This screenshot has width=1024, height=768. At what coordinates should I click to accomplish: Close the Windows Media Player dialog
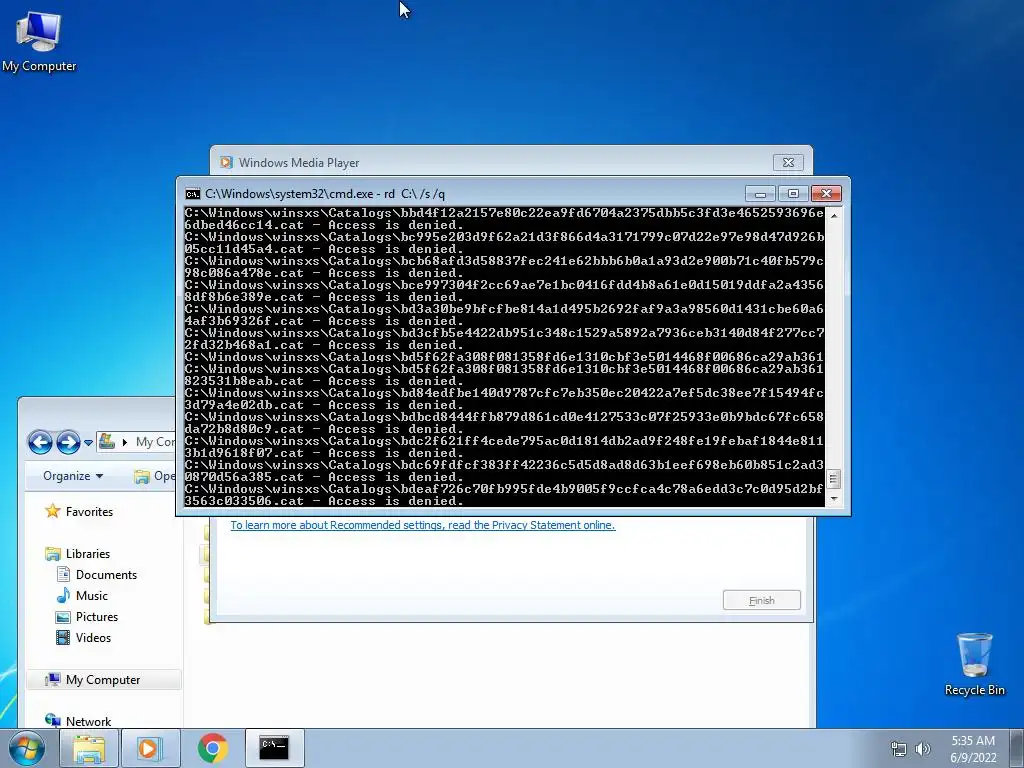[x=788, y=163]
